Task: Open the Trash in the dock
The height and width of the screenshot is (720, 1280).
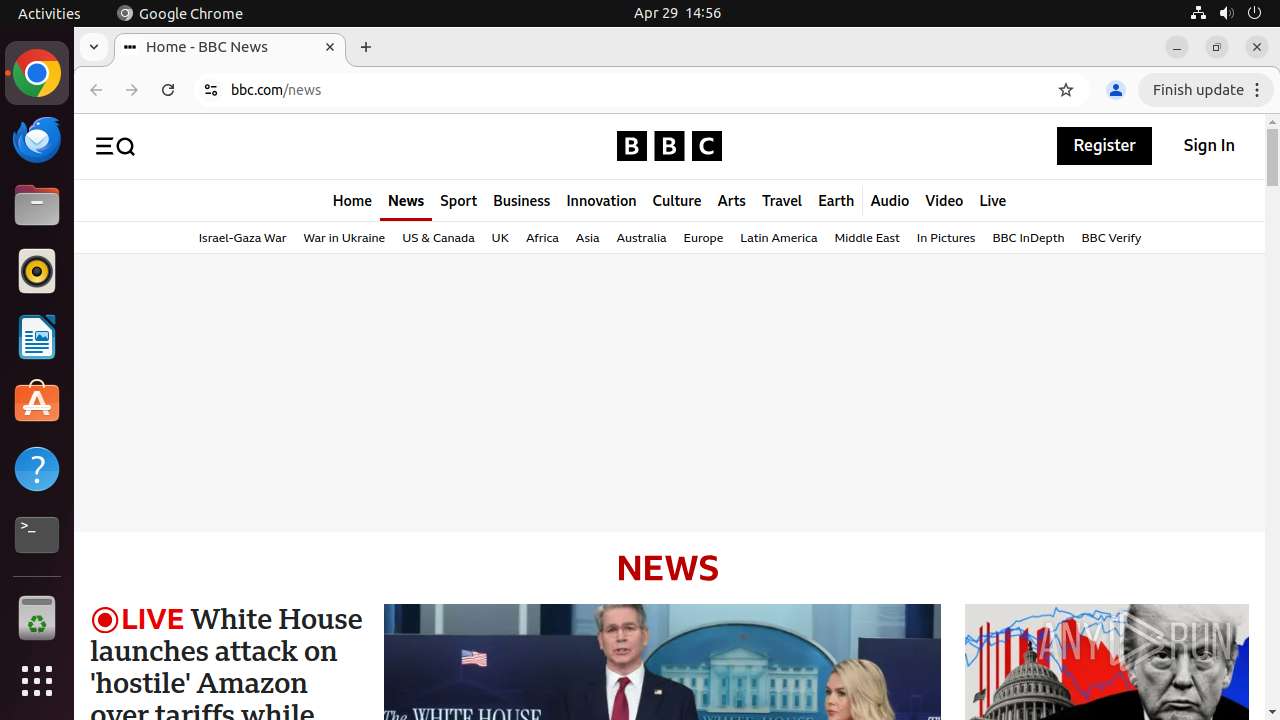Action: click(37, 618)
